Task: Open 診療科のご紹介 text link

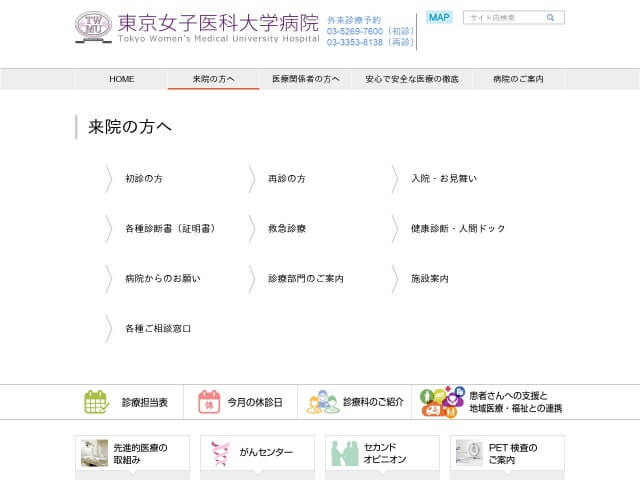Action: pos(373,402)
